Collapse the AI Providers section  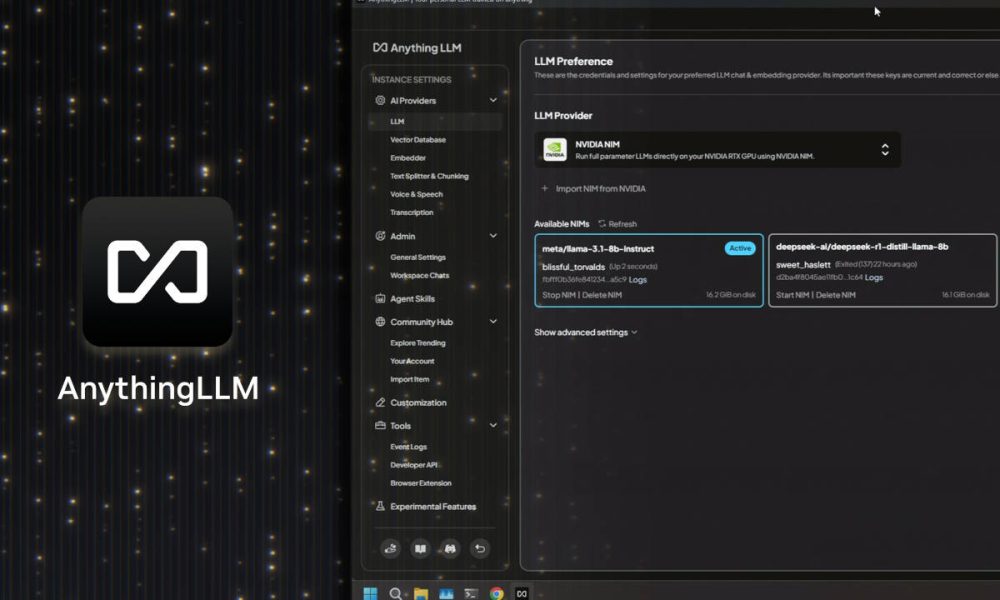(493, 100)
